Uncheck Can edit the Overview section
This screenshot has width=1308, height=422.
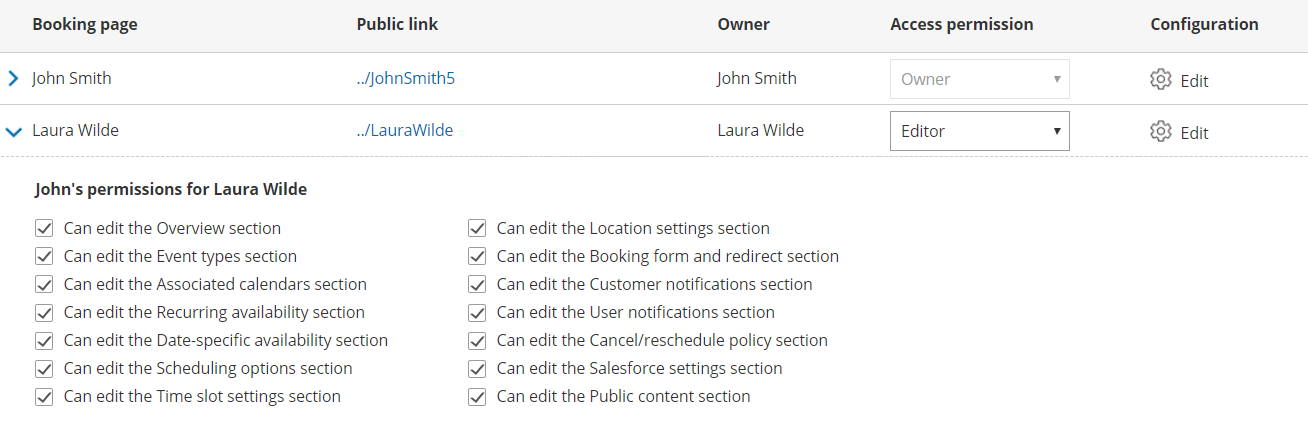(44, 229)
